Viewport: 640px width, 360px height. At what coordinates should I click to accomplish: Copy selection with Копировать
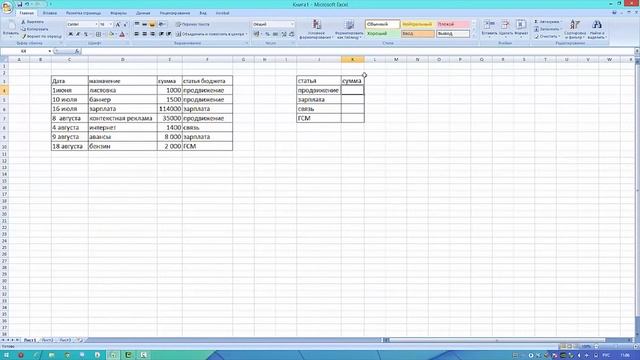pos(34,29)
